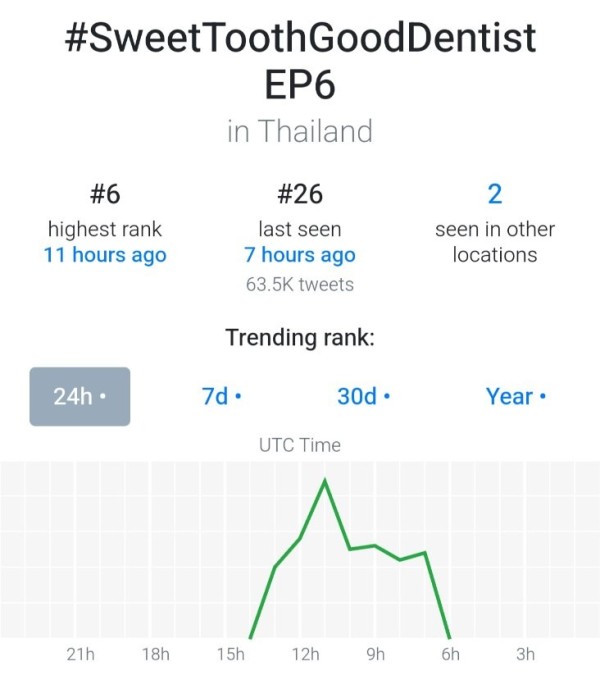Viewport: 600px width, 675px height.
Task: Switch to the Year trending range
Action: 516,396
